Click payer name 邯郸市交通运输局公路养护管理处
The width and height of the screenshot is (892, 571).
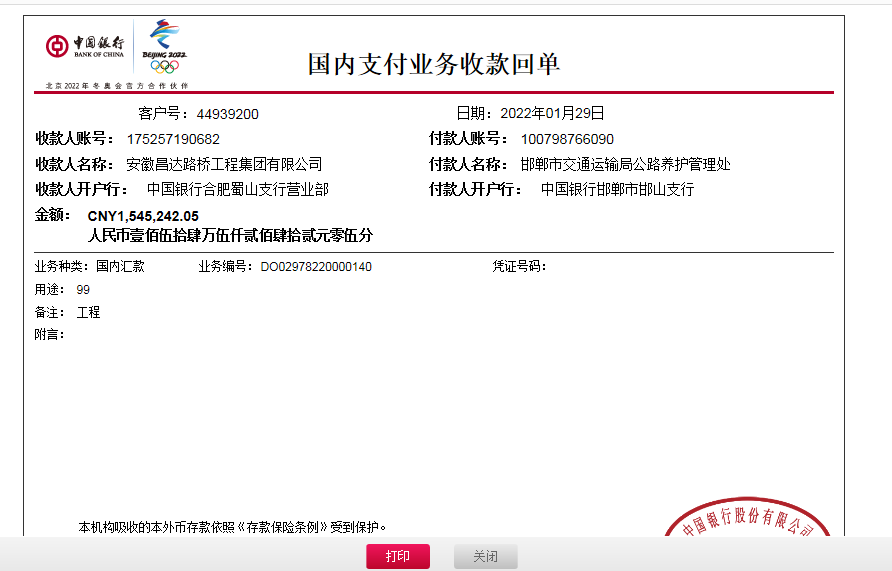[625, 164]
